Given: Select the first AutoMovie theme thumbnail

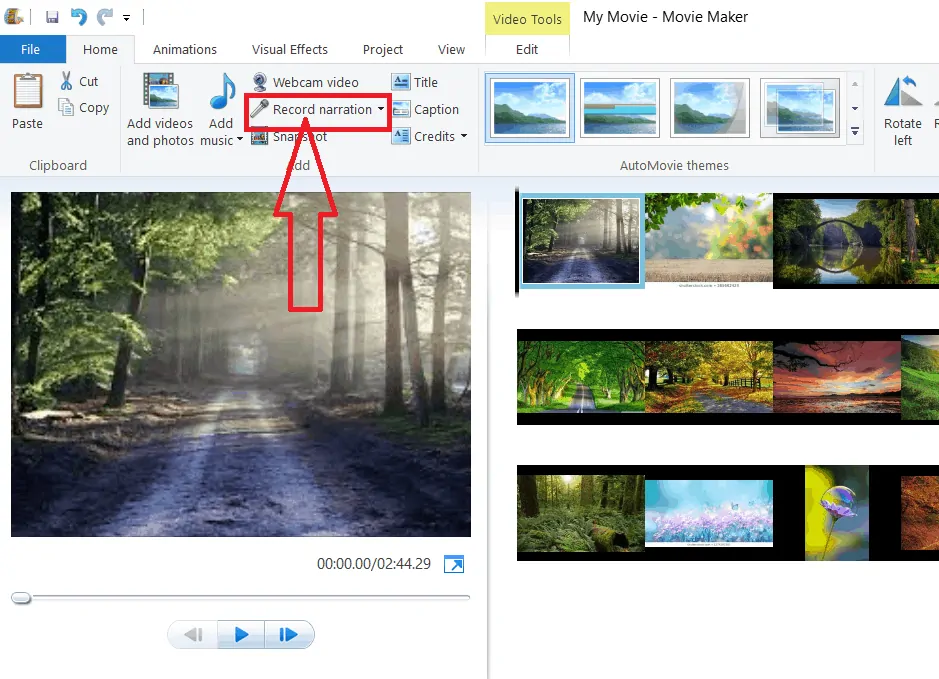Looking at the screenshot, I should (x=529, y=108).
